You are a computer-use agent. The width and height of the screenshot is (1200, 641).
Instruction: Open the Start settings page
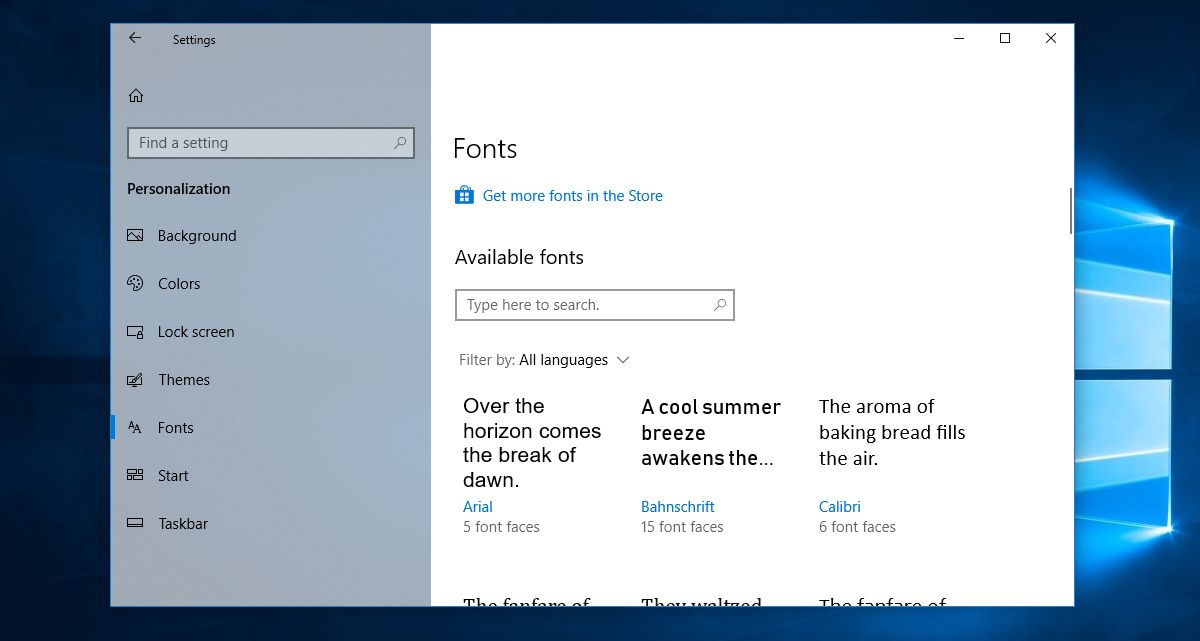173,476
